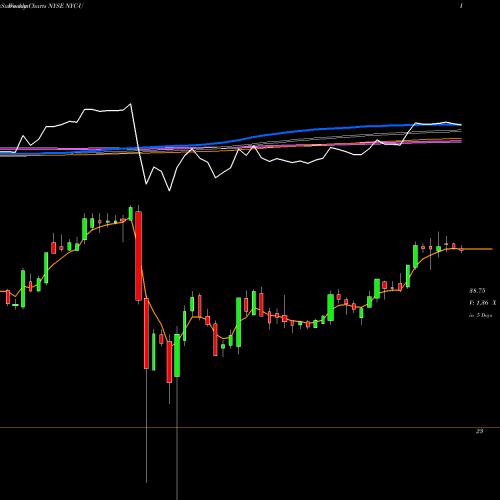This screenshot has height=500, width=500.
Task: Click the horizontal orange line at level 25
Action: click(250, 427)
